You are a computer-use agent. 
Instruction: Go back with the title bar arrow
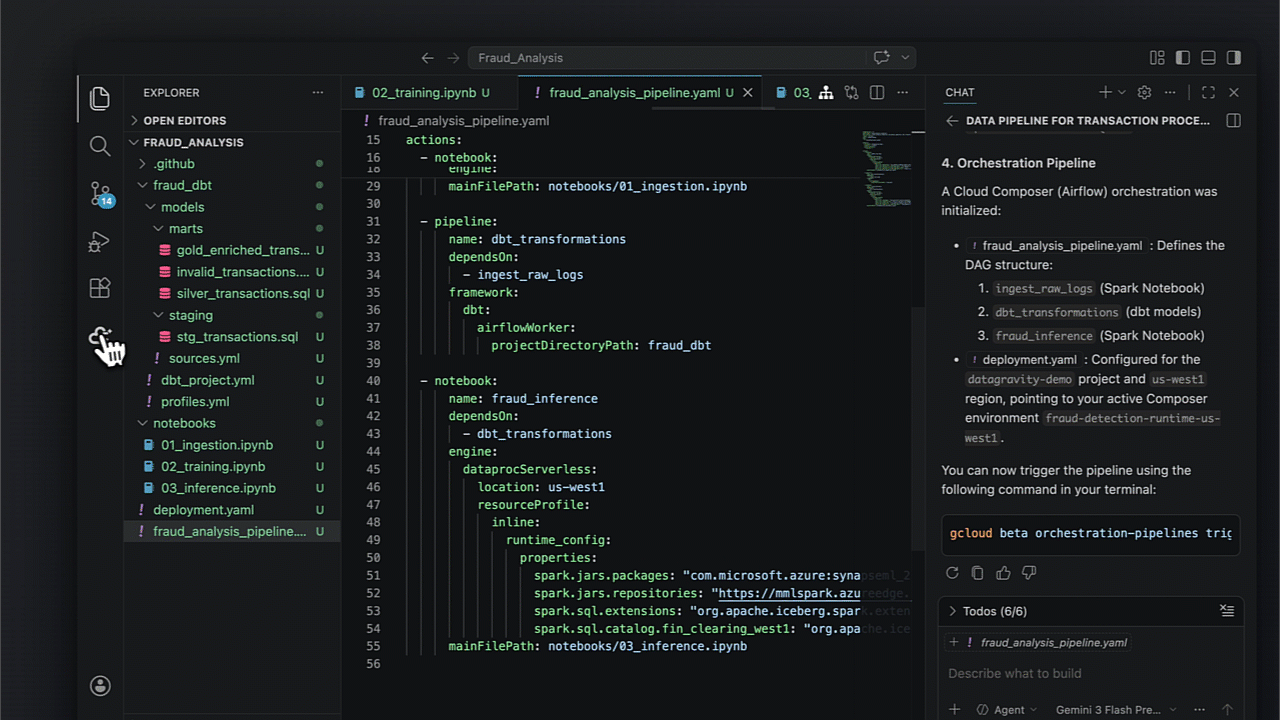tap(427, 58)
